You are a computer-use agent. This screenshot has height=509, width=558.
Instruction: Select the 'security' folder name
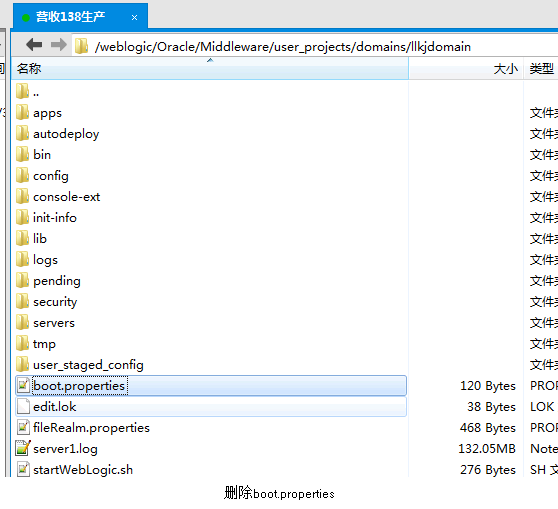click(55, 302)
